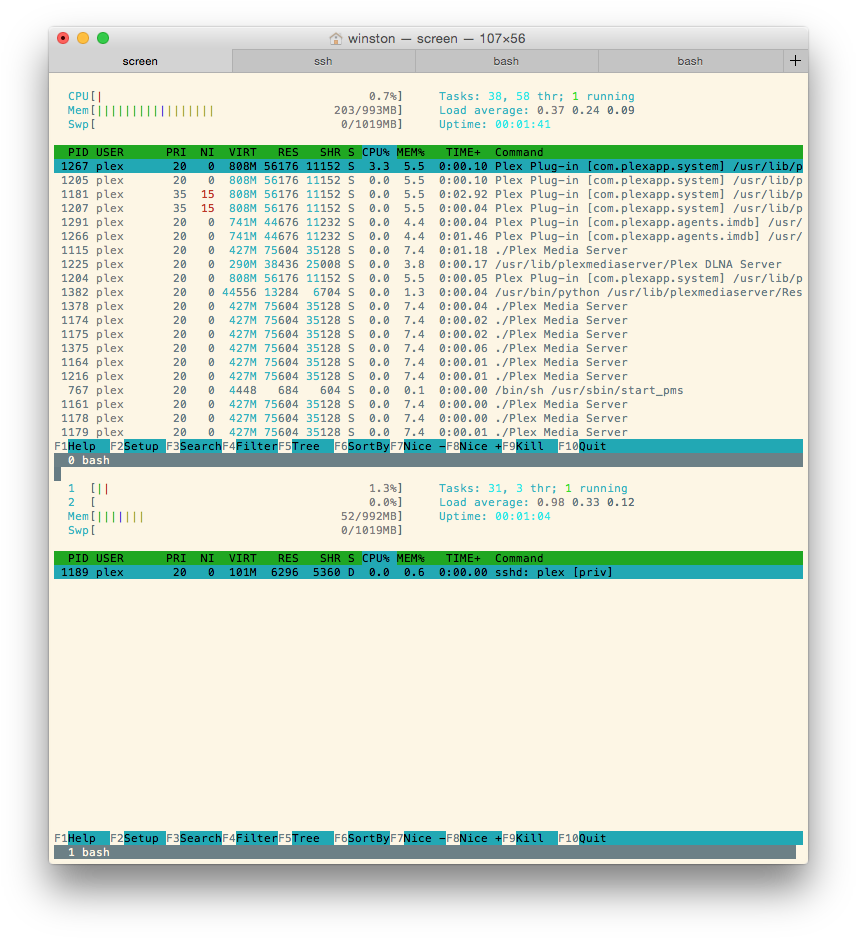
Task: Click the '1 bash' screen status line
Action: tap(425, 852)
